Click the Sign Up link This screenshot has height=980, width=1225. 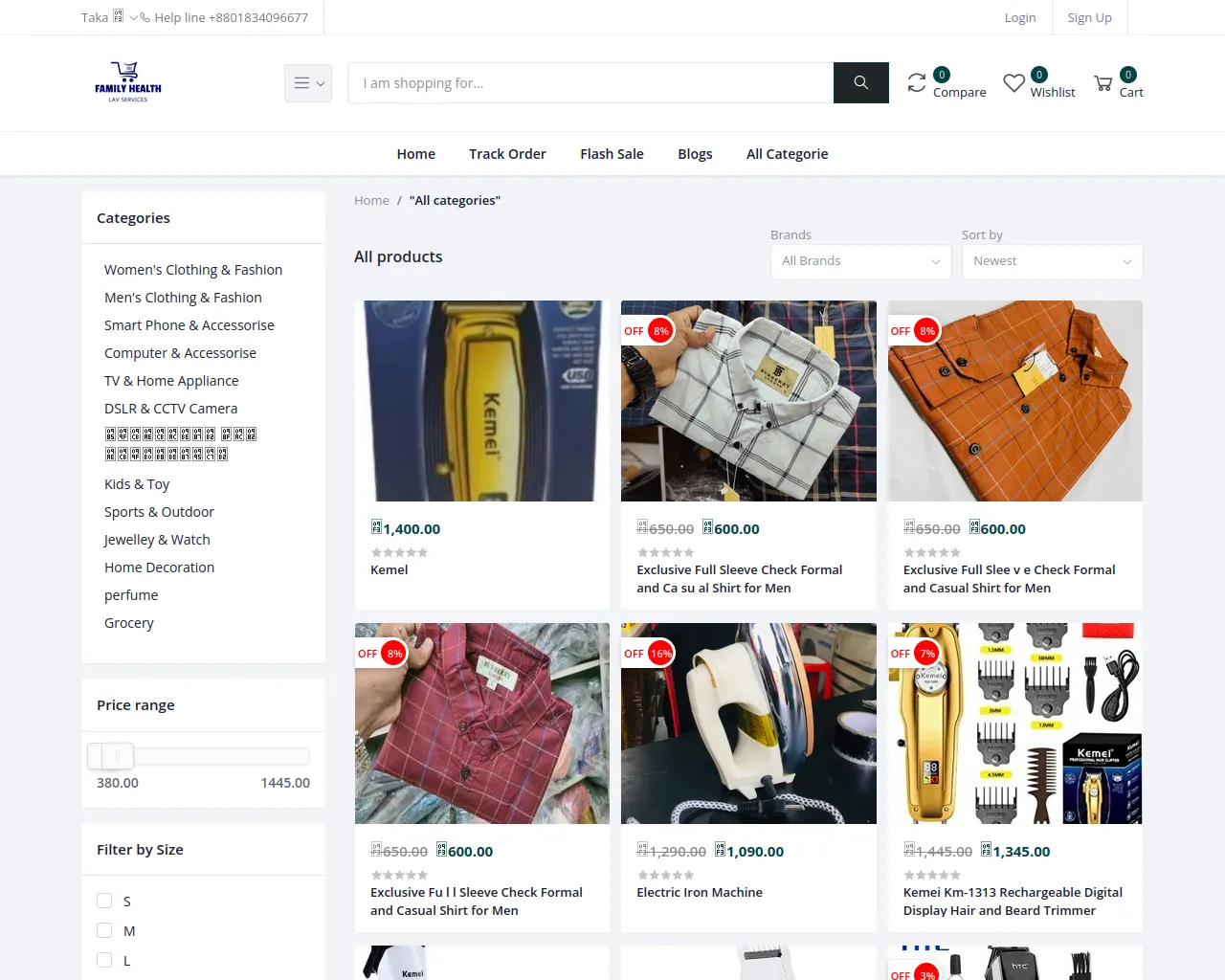click(1090, 17)
